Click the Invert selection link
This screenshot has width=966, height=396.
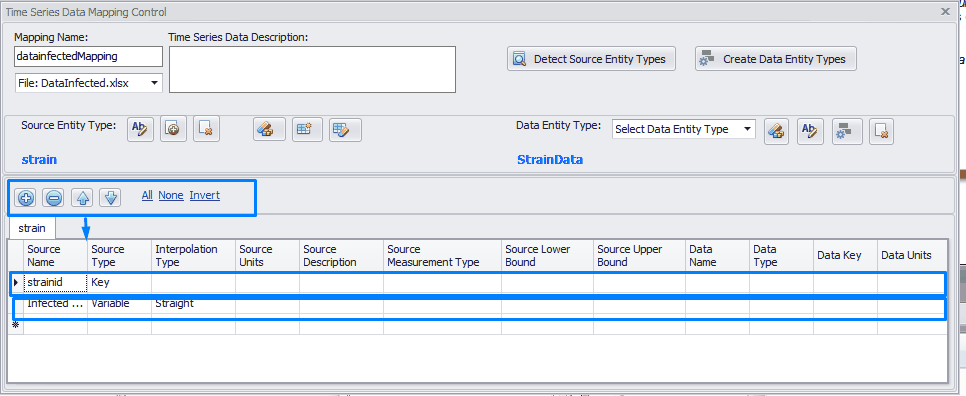tap(205, 195)
